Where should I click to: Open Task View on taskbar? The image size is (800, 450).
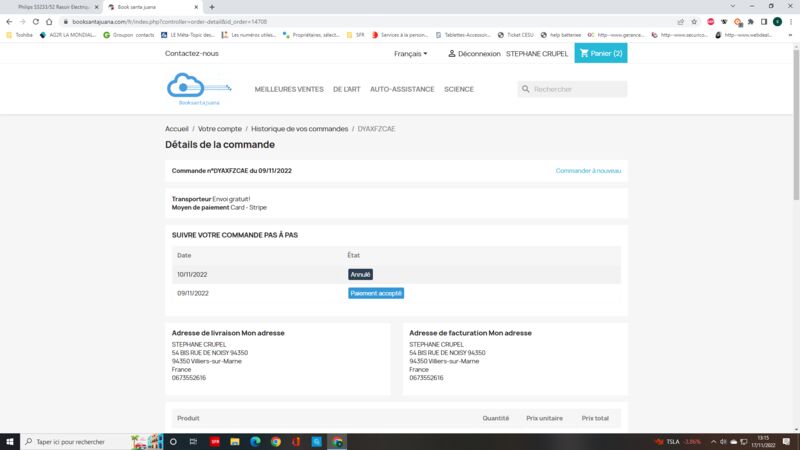193,442
